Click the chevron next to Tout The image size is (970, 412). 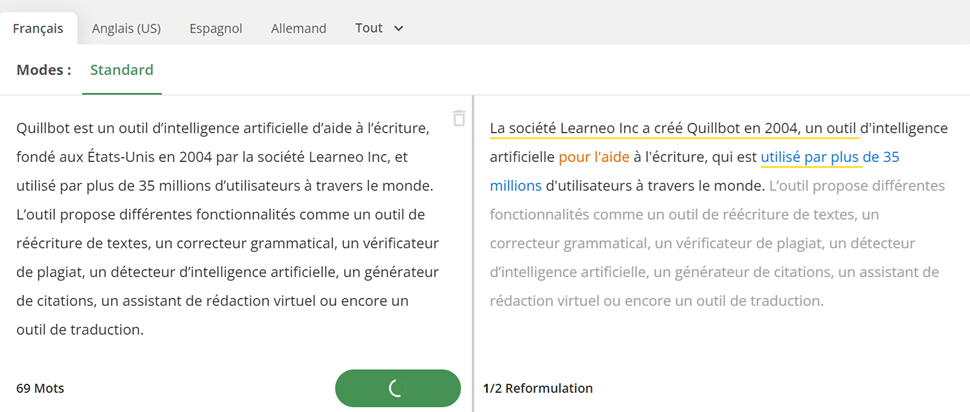pos(398,28)
